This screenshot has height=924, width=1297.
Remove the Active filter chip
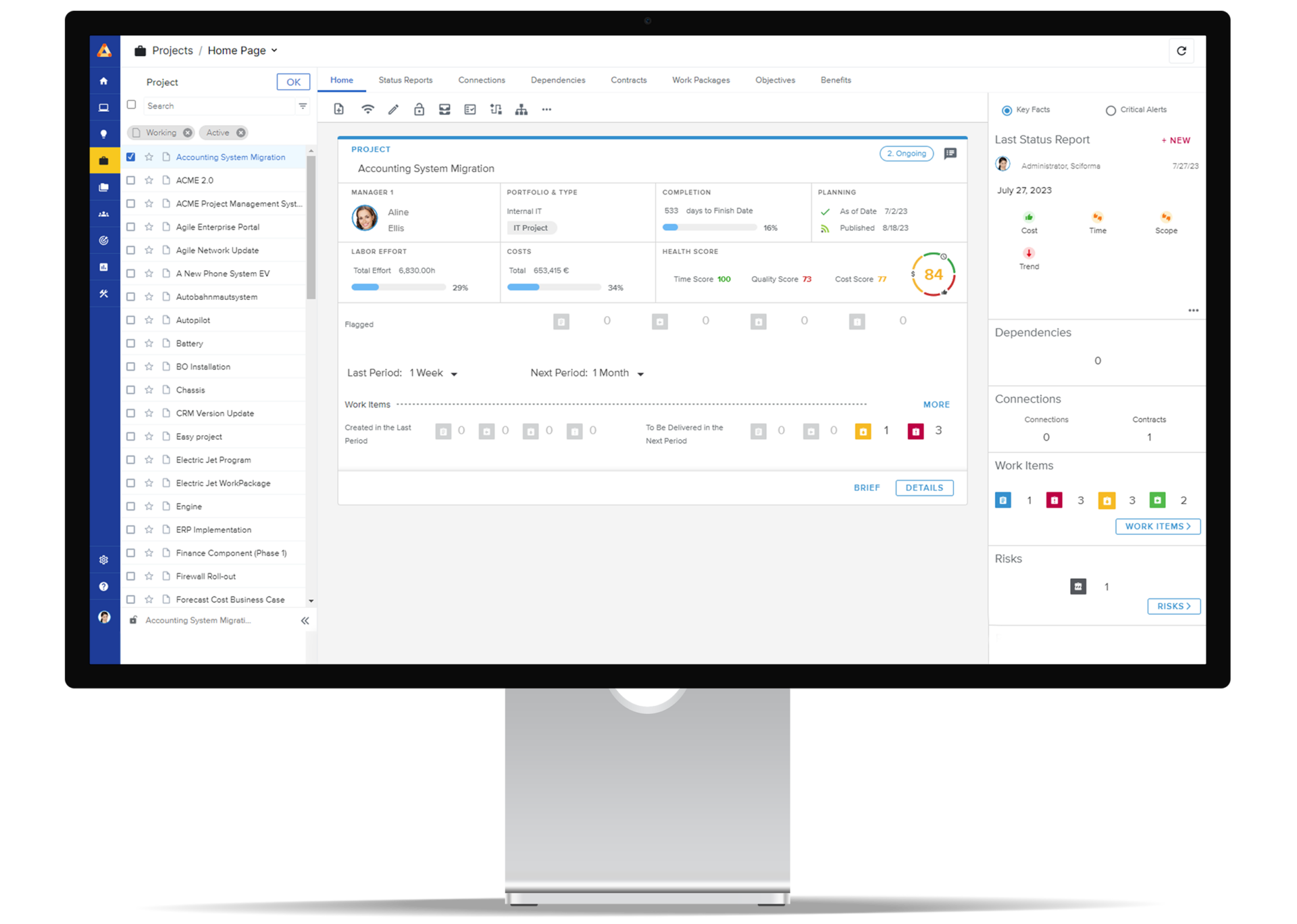point(241,133)
